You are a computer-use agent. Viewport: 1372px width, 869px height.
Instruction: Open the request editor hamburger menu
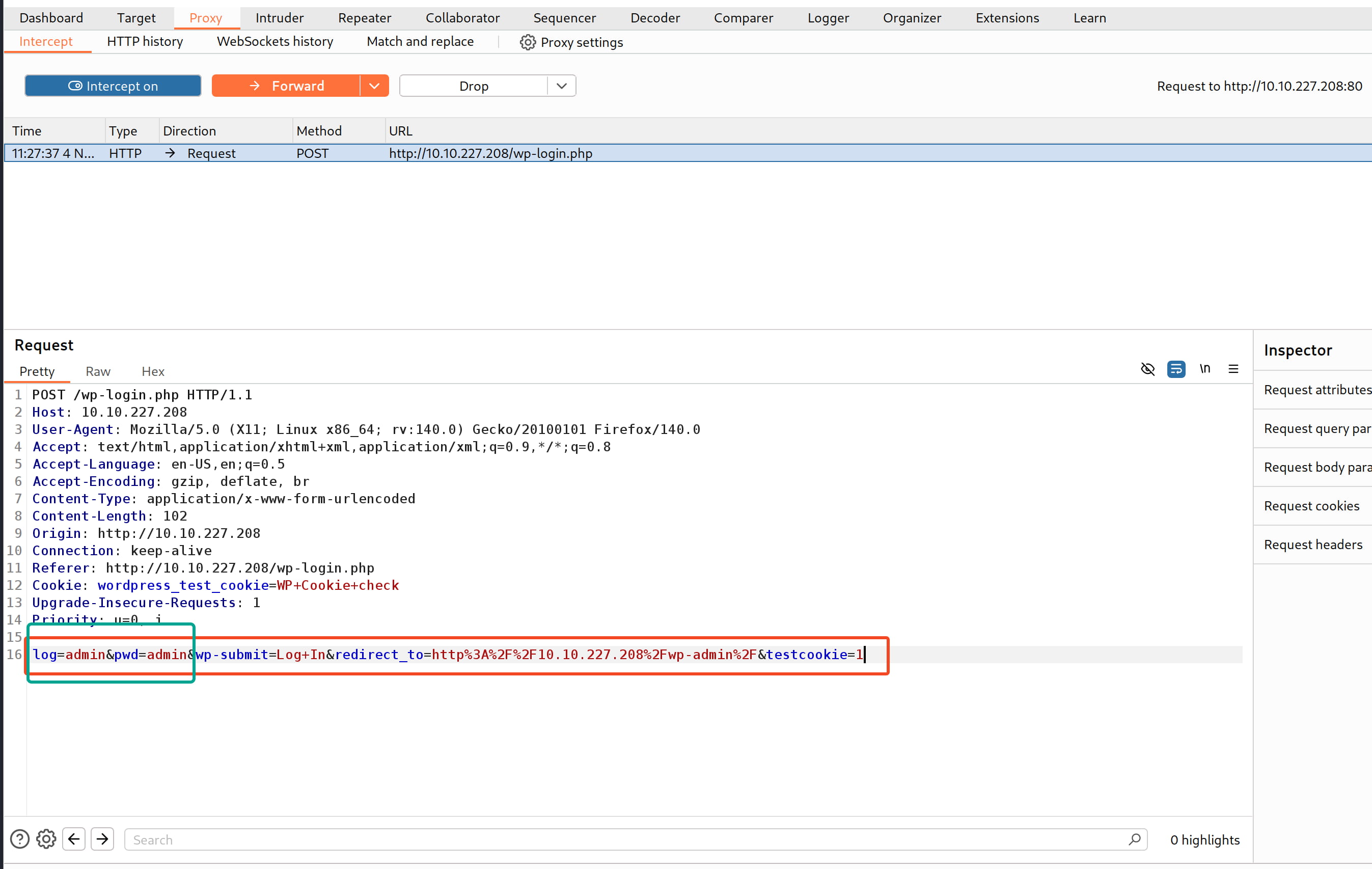point(1233,369)
